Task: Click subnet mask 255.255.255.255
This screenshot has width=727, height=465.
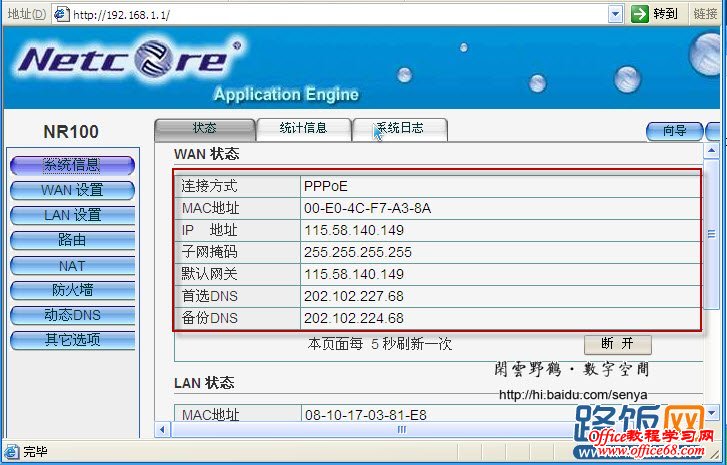Action: tap(357, 252)
